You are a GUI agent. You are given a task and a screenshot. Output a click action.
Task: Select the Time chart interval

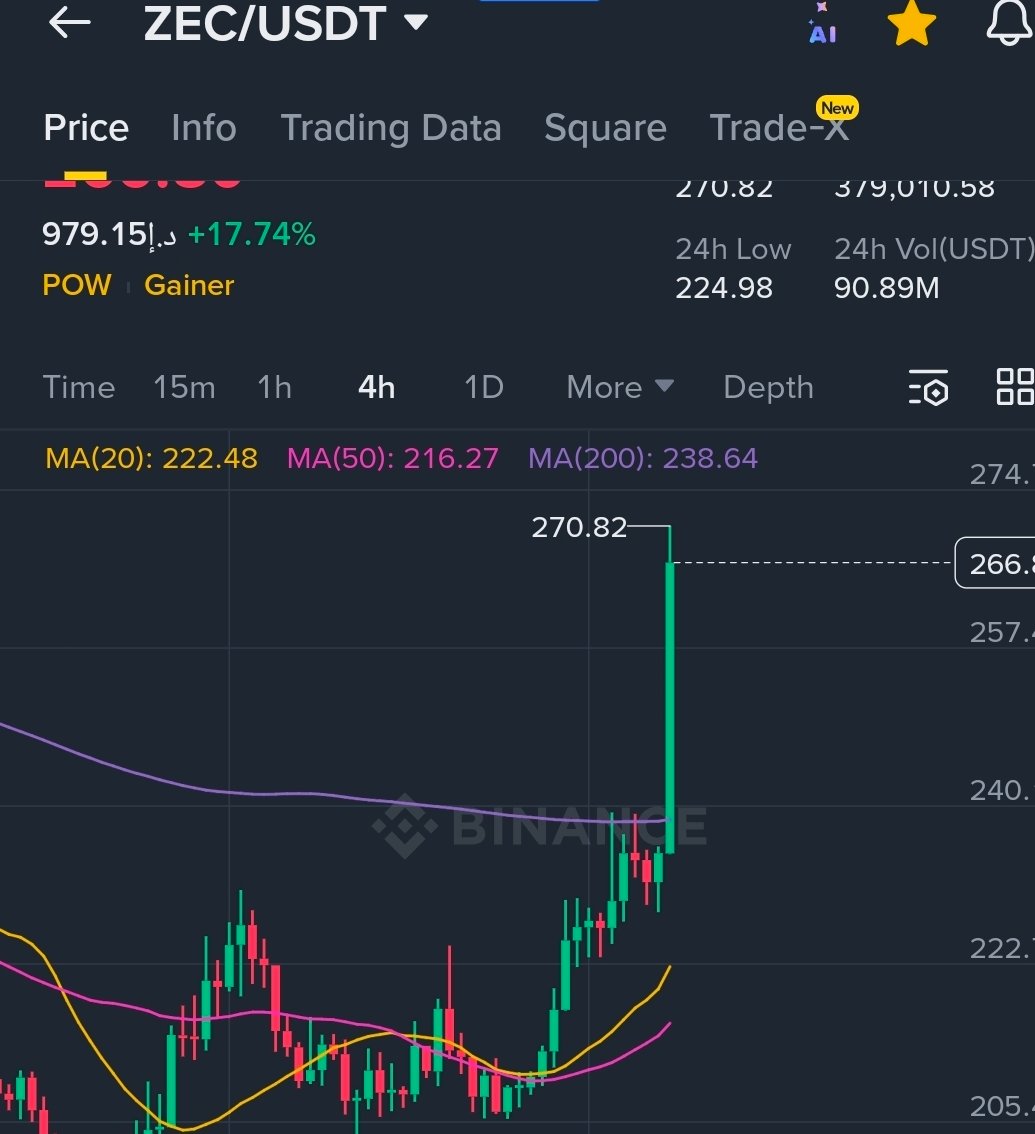click(x=79, y=388)
